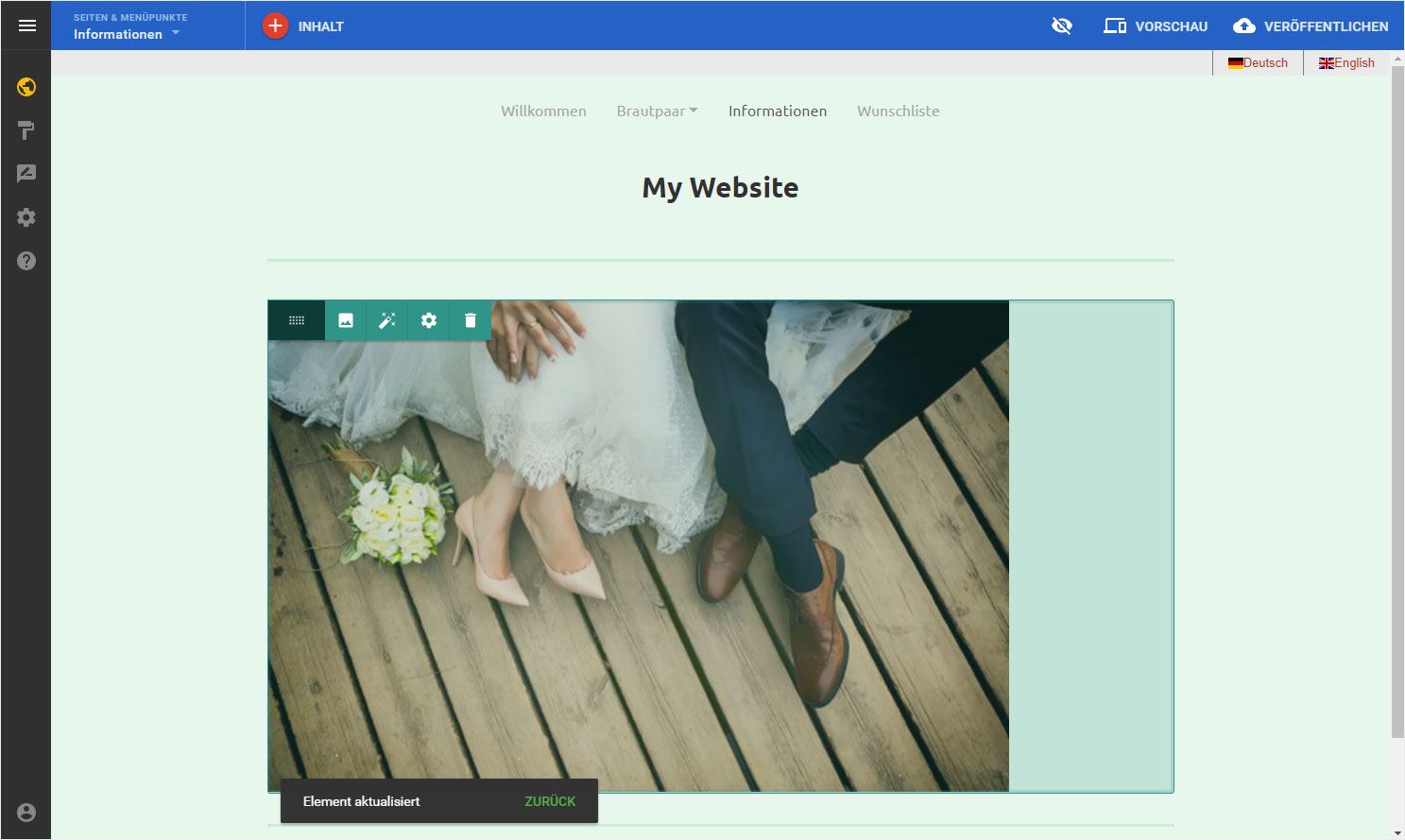Open the gear settings in left sidebar
Viewport: 1405px width, 840px height.
point(26,217)
